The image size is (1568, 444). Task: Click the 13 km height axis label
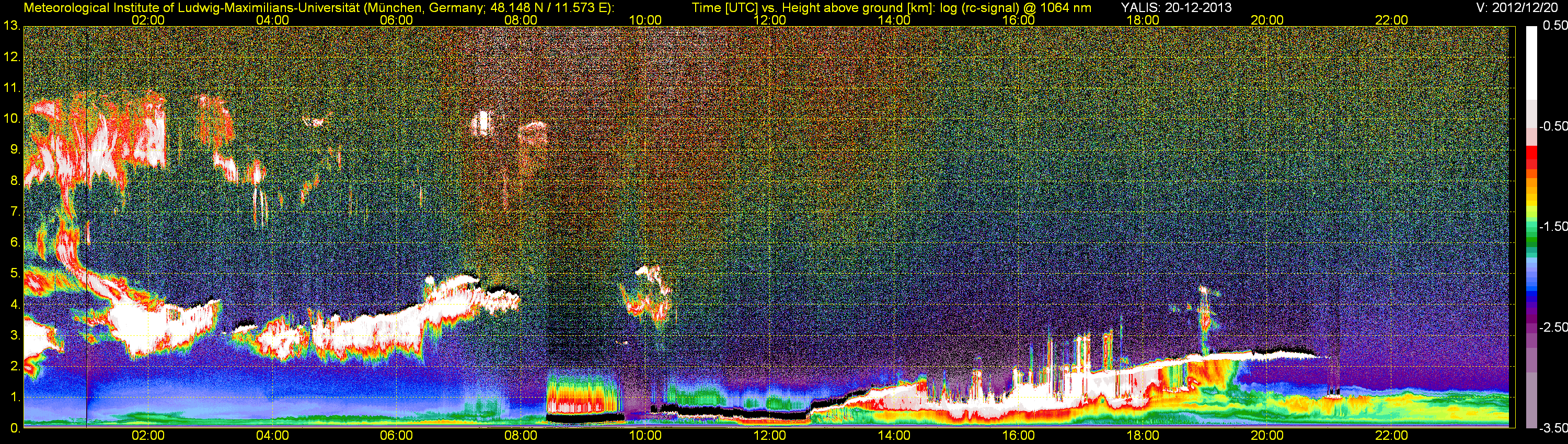tap(11, 26)
